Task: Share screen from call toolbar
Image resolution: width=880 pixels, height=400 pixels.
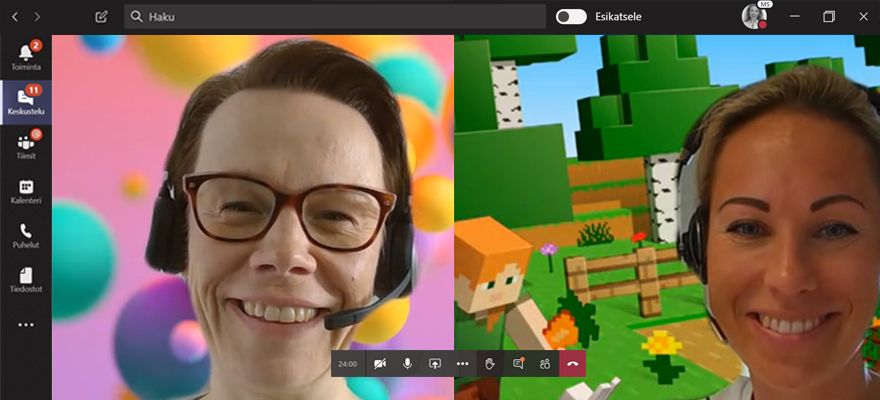Action: point(435,364)
